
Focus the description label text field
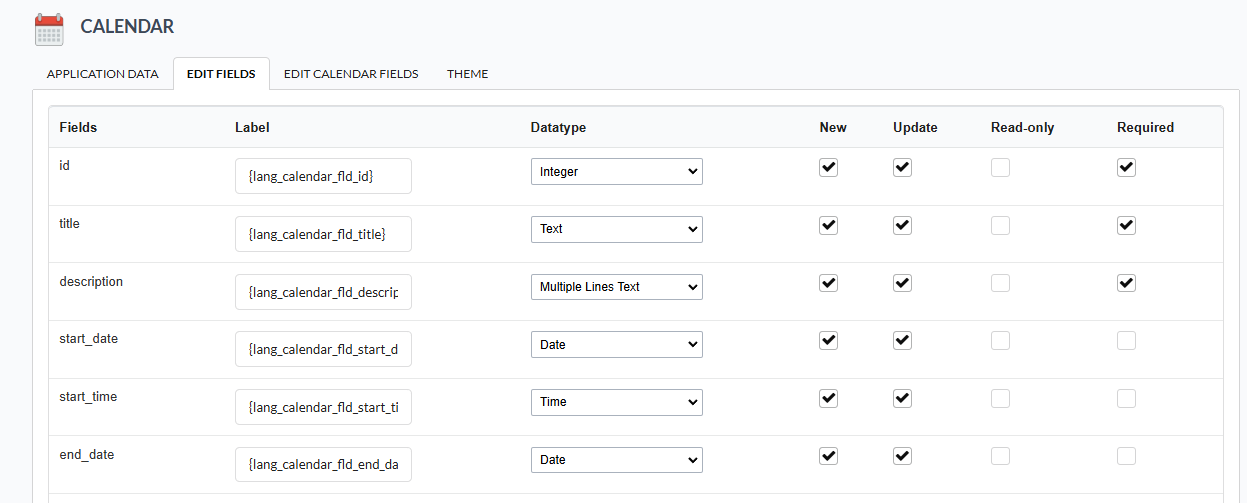[x=323, y=292]
